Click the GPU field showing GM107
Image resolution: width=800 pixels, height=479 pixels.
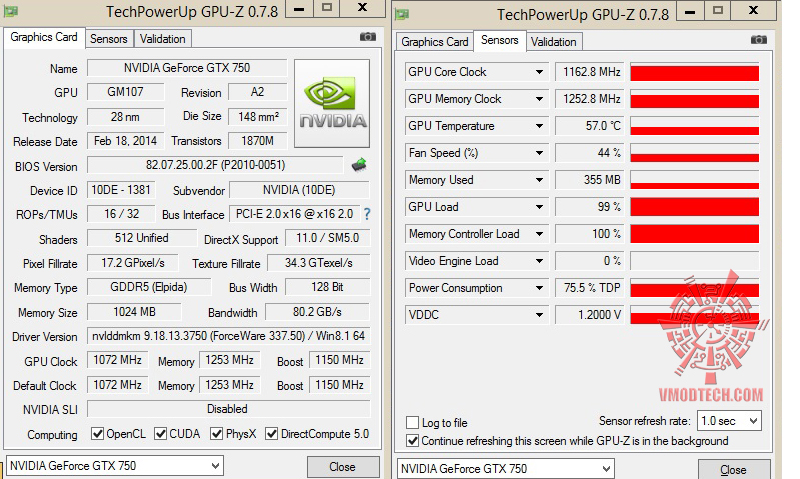126,92
